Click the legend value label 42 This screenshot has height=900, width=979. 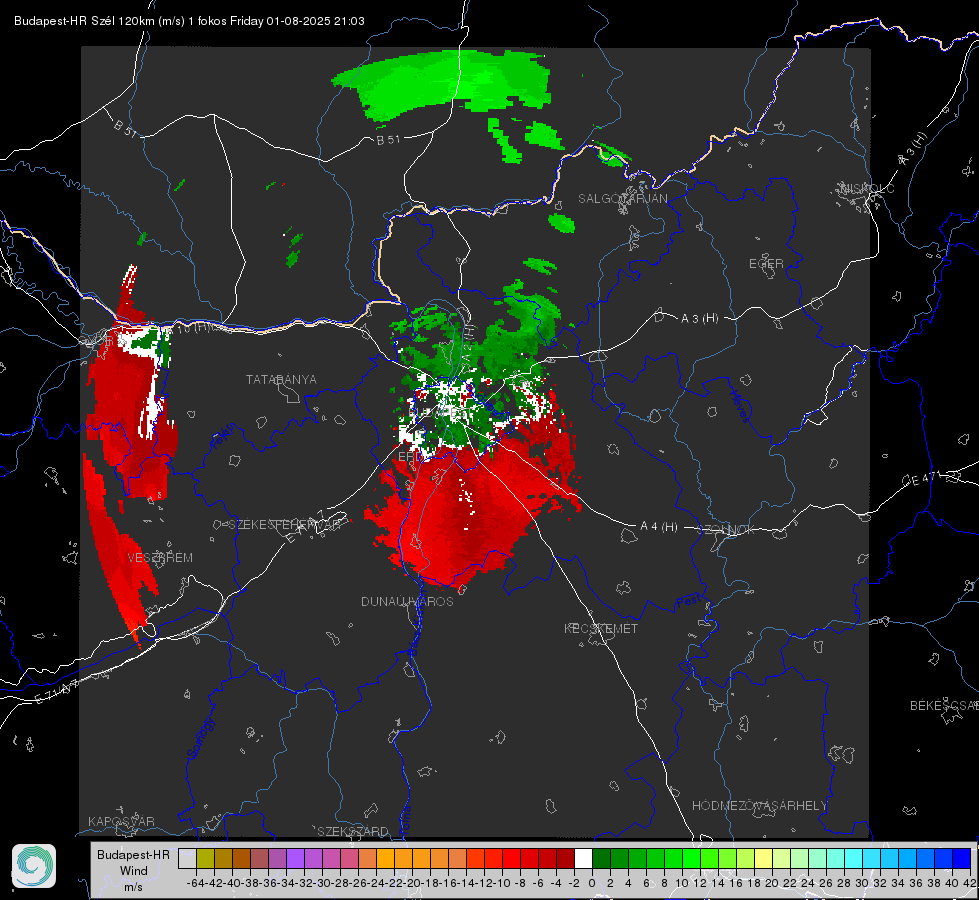click(969, 883)
